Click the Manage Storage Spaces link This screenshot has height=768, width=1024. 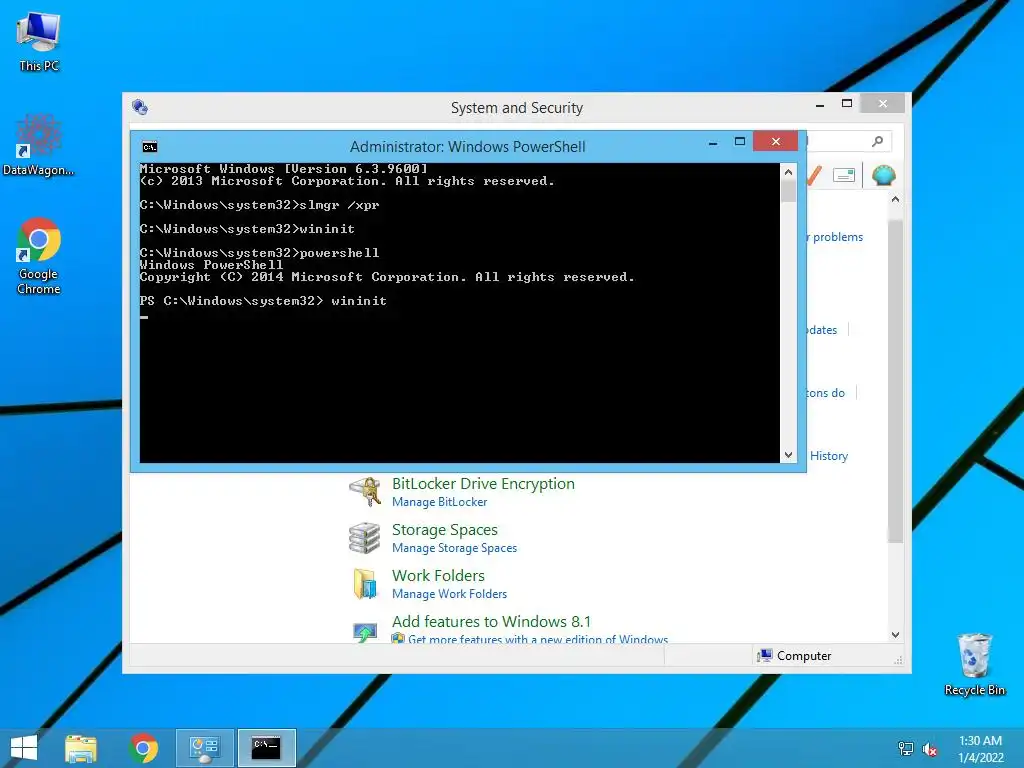455,548
